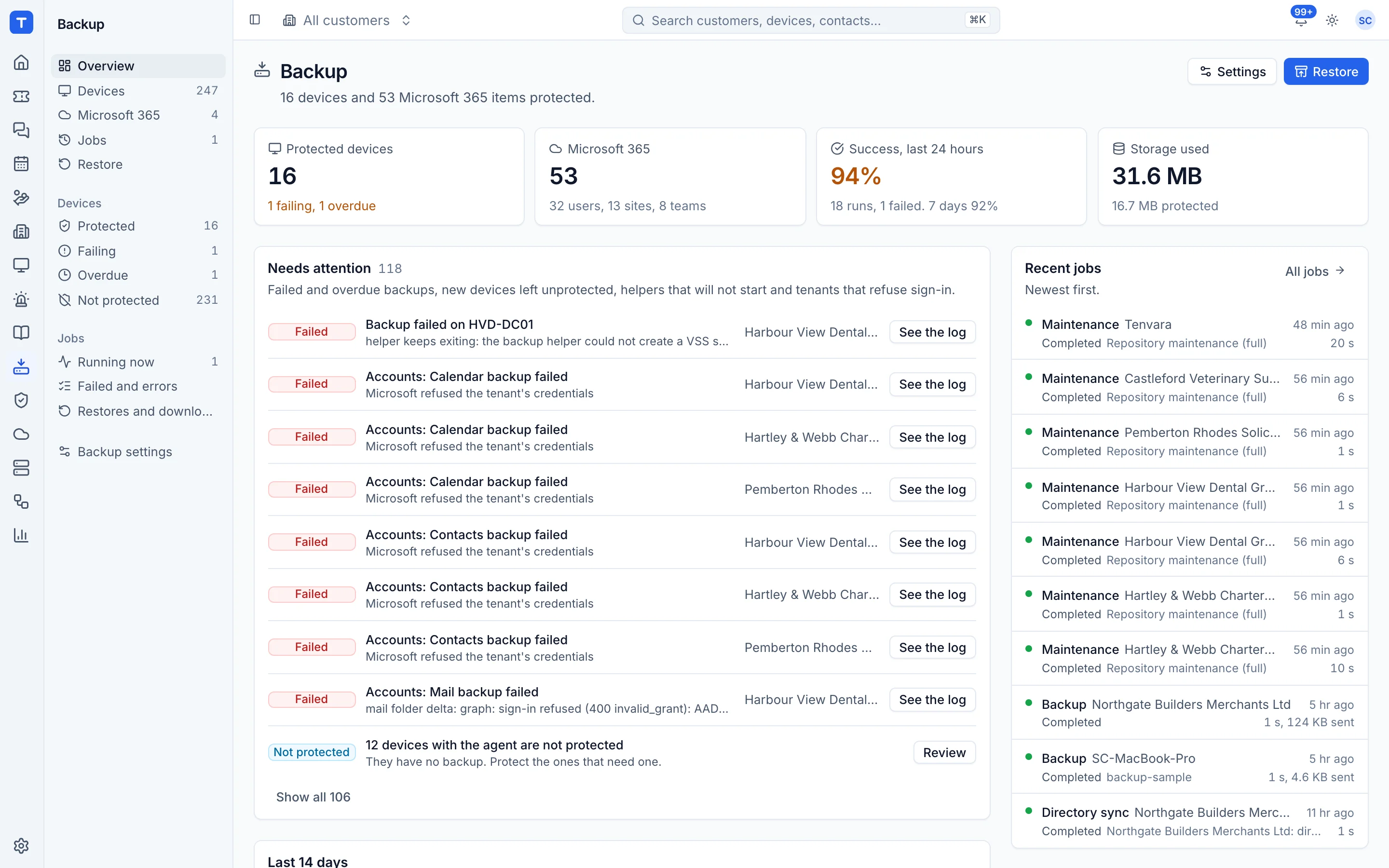Open the Microsoft 365 summary card
This screenshot has width=1389, height=868.
(670, 177)
